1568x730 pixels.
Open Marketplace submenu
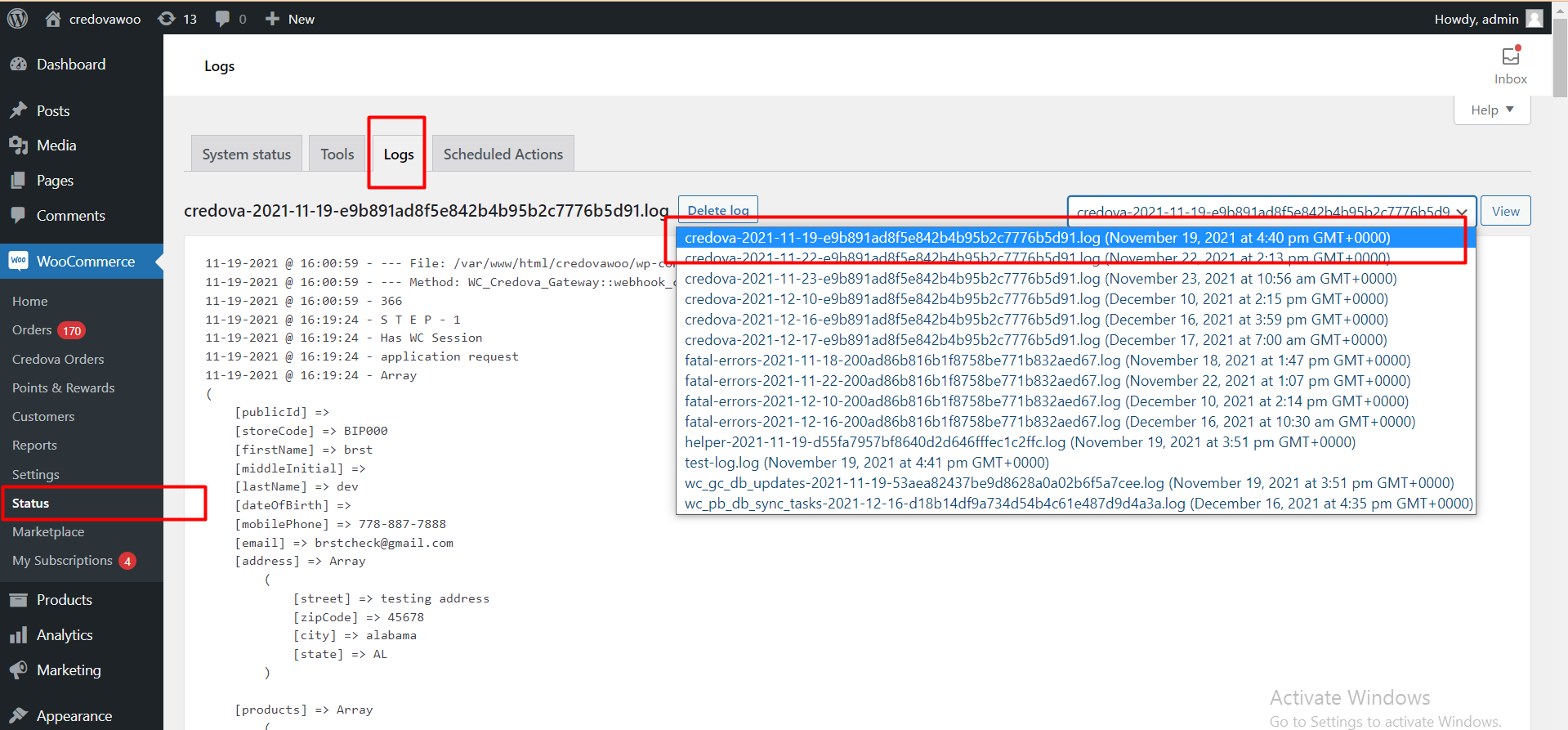click(48, 531)
